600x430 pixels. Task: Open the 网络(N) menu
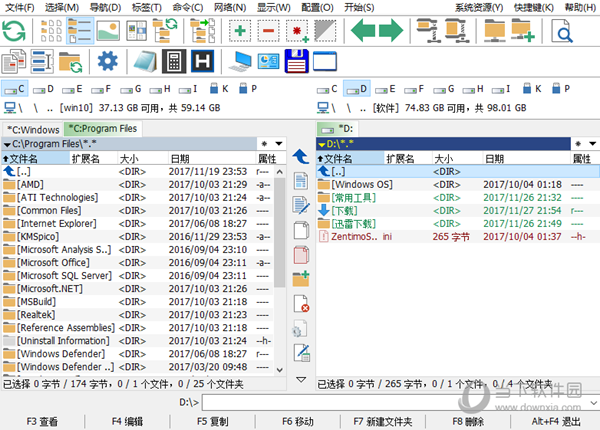pos(230,7)
